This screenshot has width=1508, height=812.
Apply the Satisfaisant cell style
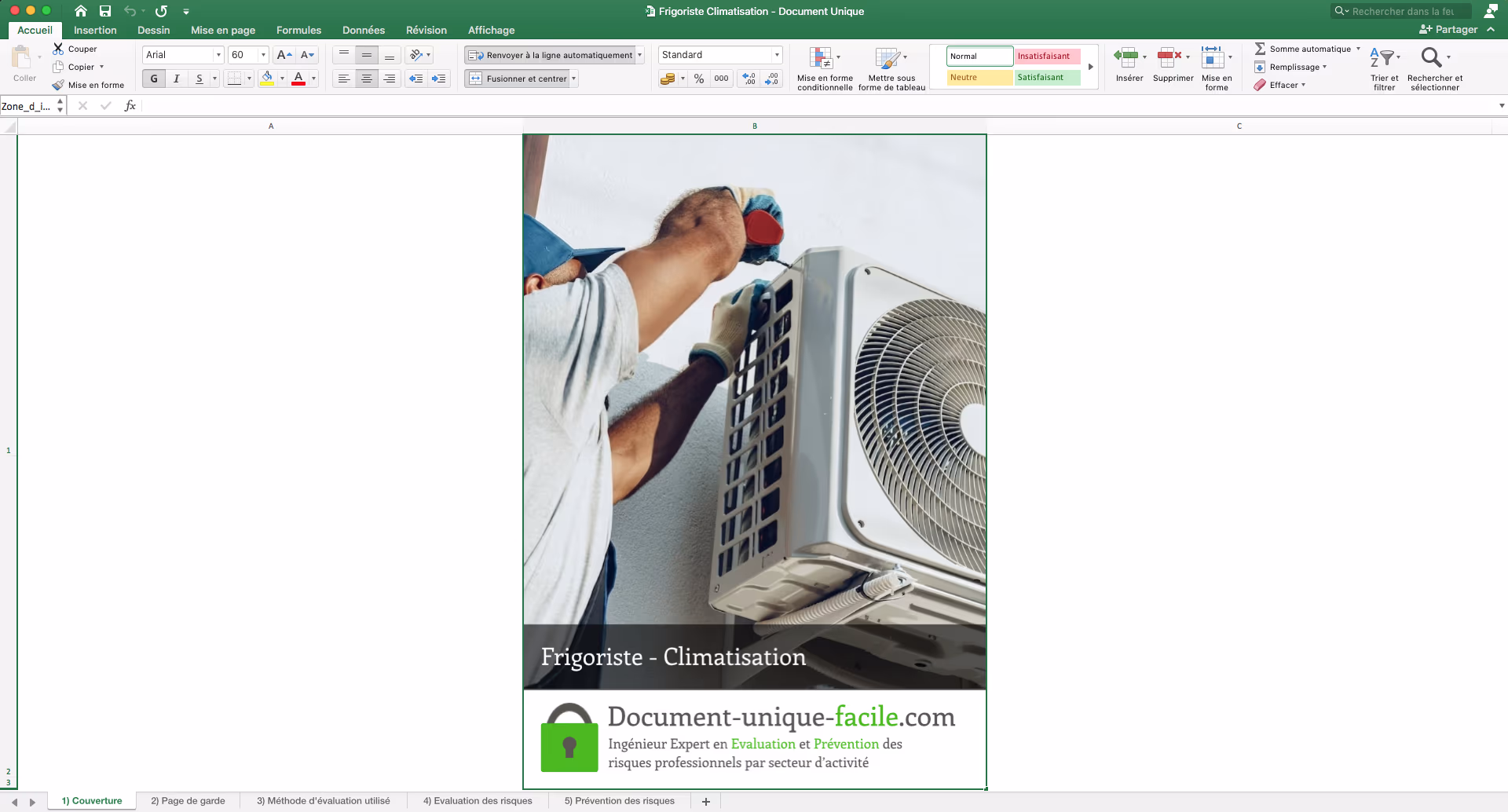point(1047,78)
